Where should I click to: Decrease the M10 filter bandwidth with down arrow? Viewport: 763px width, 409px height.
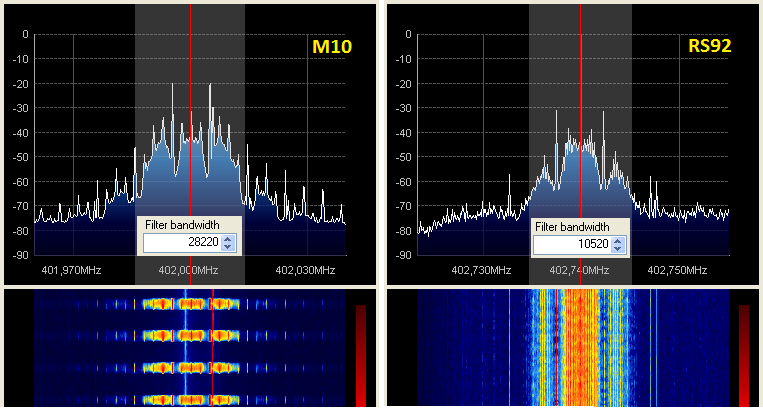228,247
